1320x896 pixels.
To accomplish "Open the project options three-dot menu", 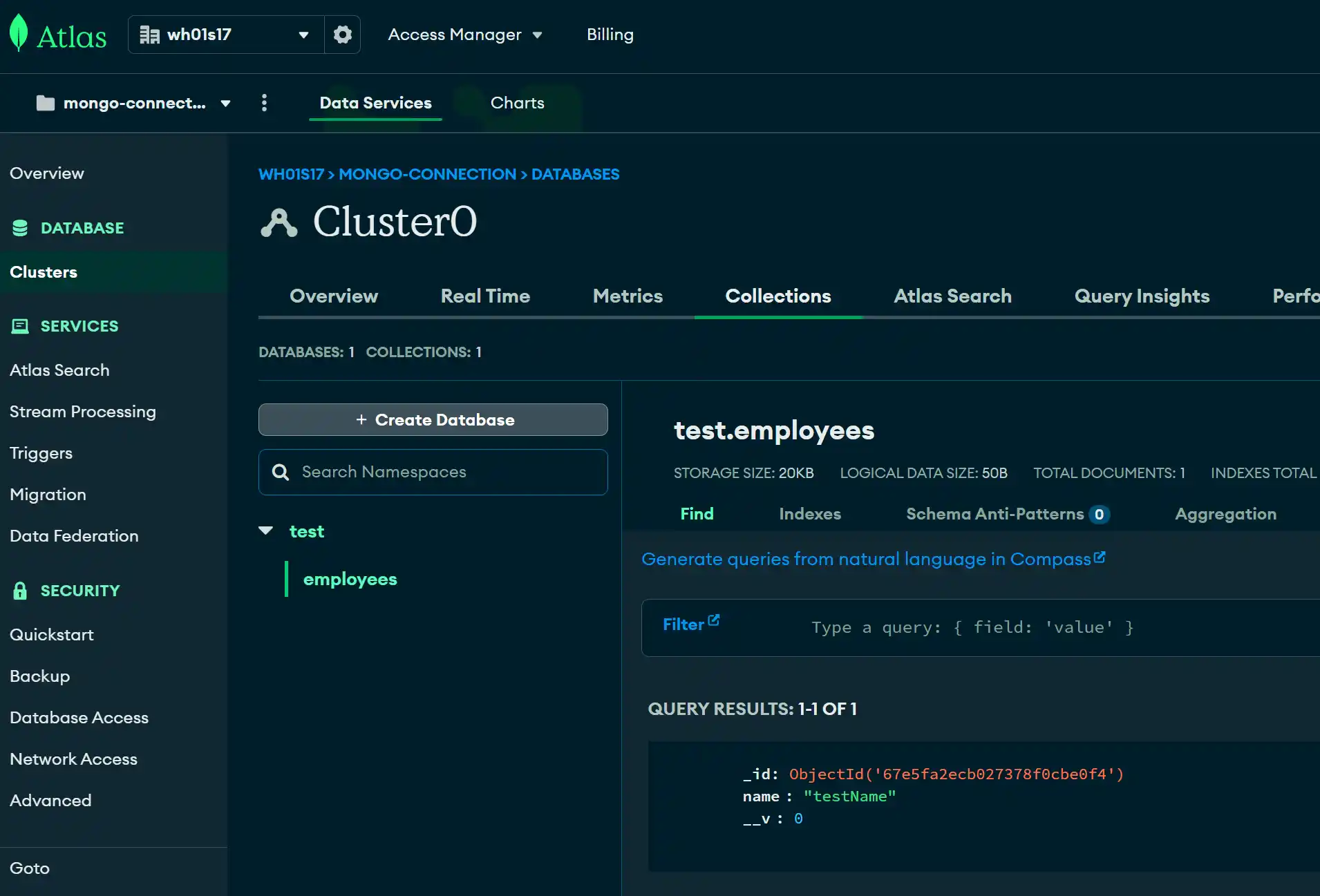I will pos(264,103).
